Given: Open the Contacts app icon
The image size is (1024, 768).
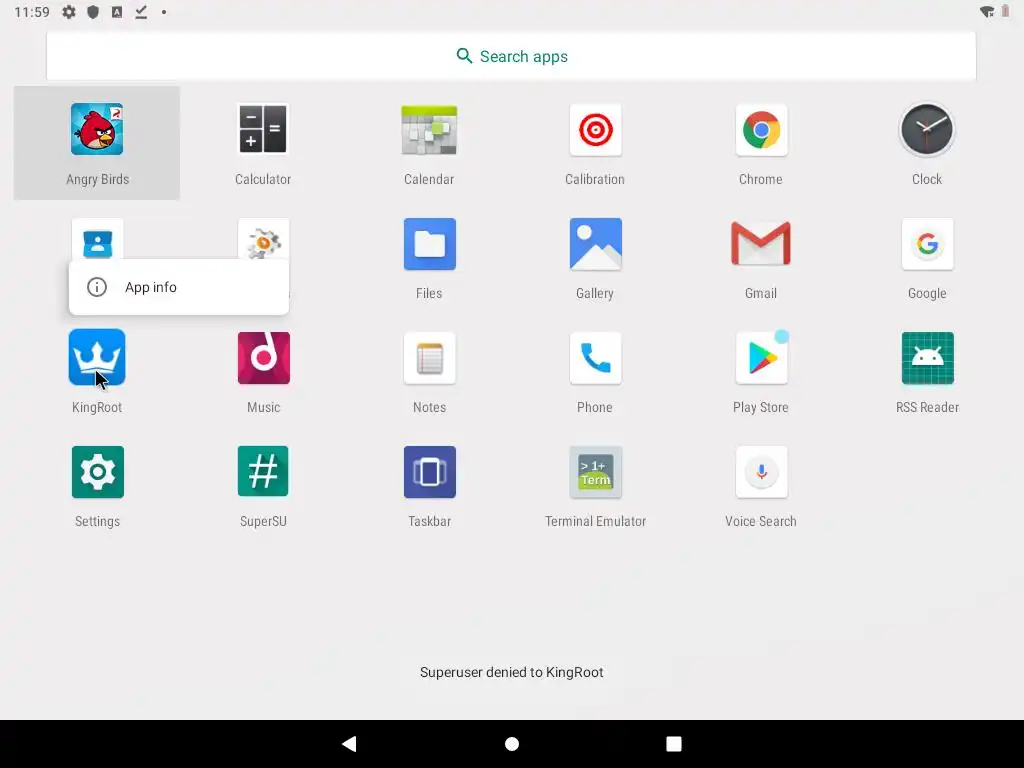Looking at the screenshot, I should (x=97, y=239).
